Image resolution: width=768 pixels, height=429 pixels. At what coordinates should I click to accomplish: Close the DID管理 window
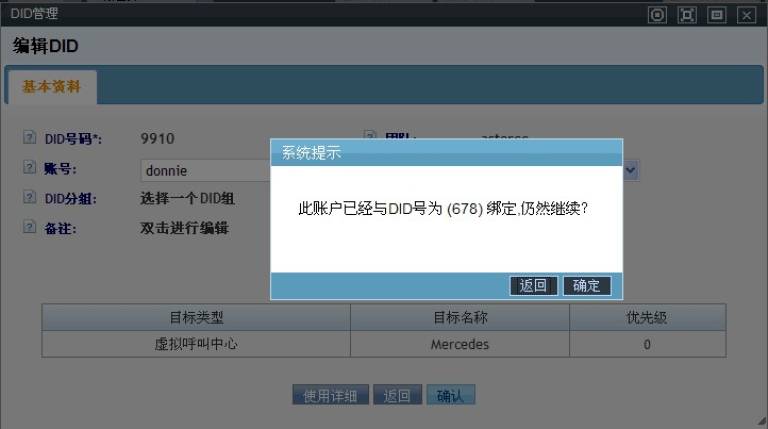746,14
